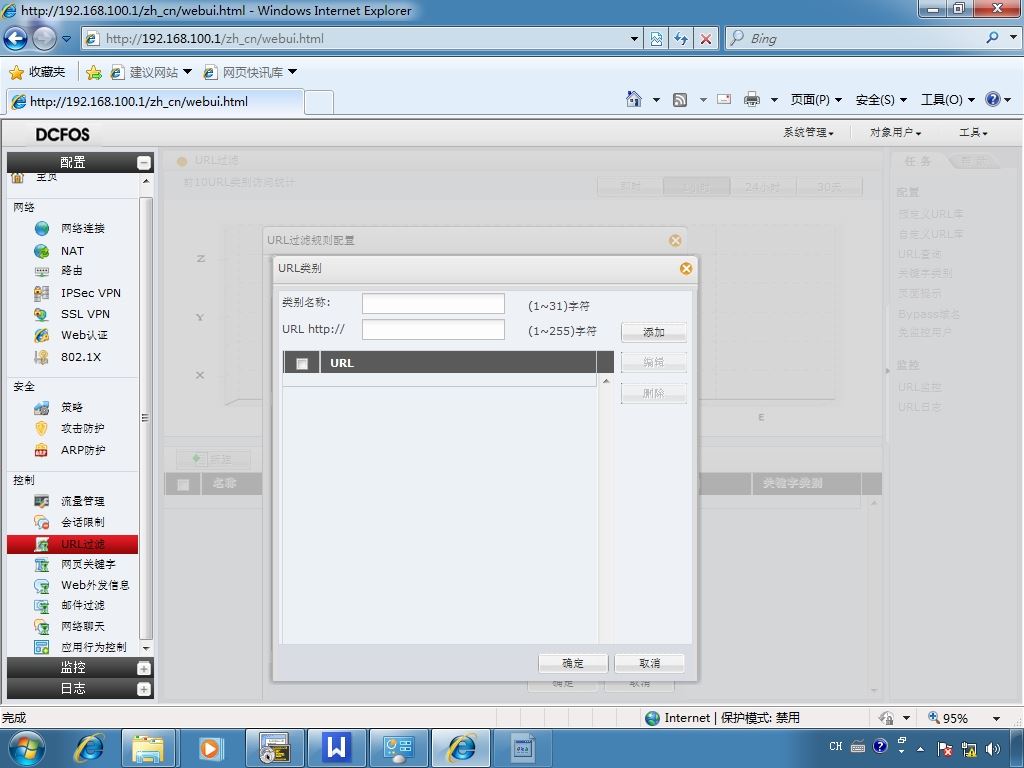Expand the 监控 section plus button
The height and width of the screenshot is (768, 1024).
pos(144,668)
